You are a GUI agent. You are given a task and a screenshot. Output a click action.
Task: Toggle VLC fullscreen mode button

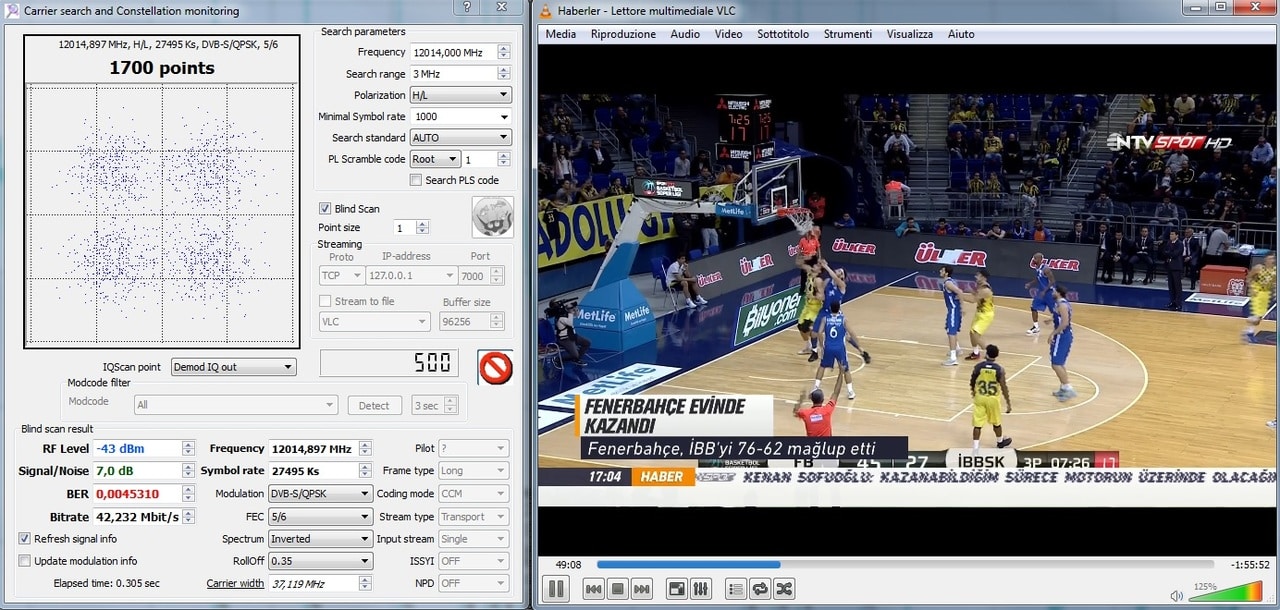(x=677, y=589)
